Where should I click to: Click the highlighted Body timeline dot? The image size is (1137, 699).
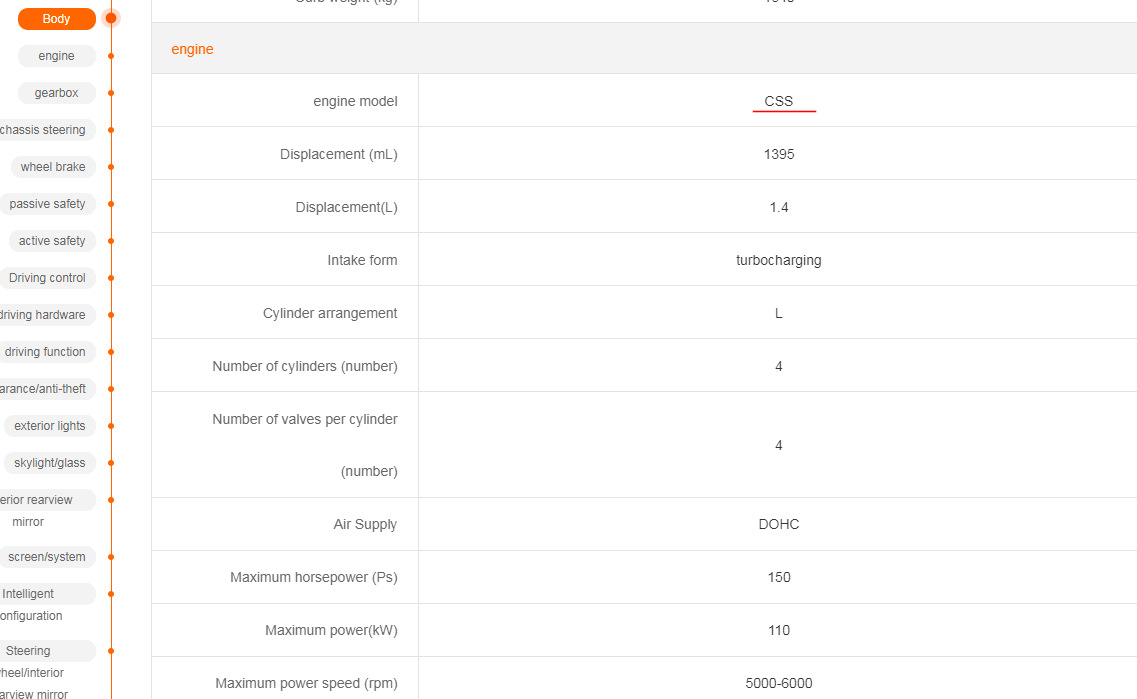coord(111,18)
